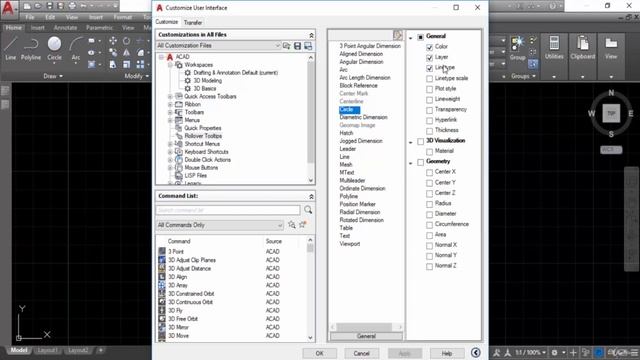Expand the Toolbars tree node
Image resolution: width=640 pixels, height=360 pixels.
(170, 112)
